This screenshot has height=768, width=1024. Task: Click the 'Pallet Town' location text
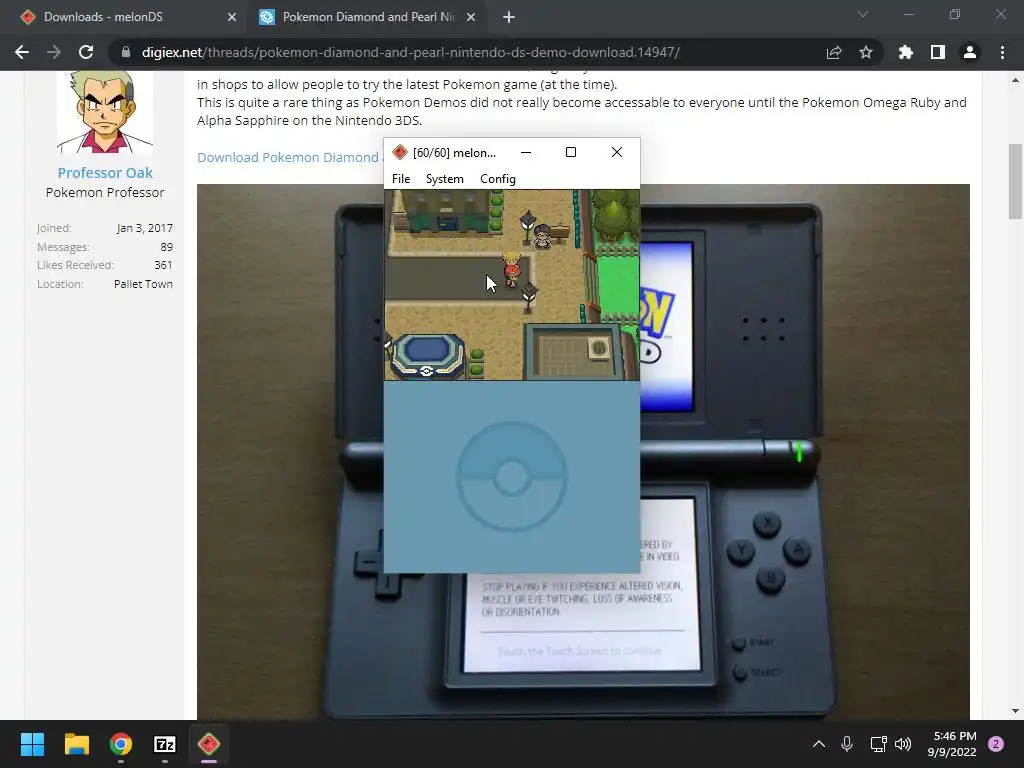(144, 284)
